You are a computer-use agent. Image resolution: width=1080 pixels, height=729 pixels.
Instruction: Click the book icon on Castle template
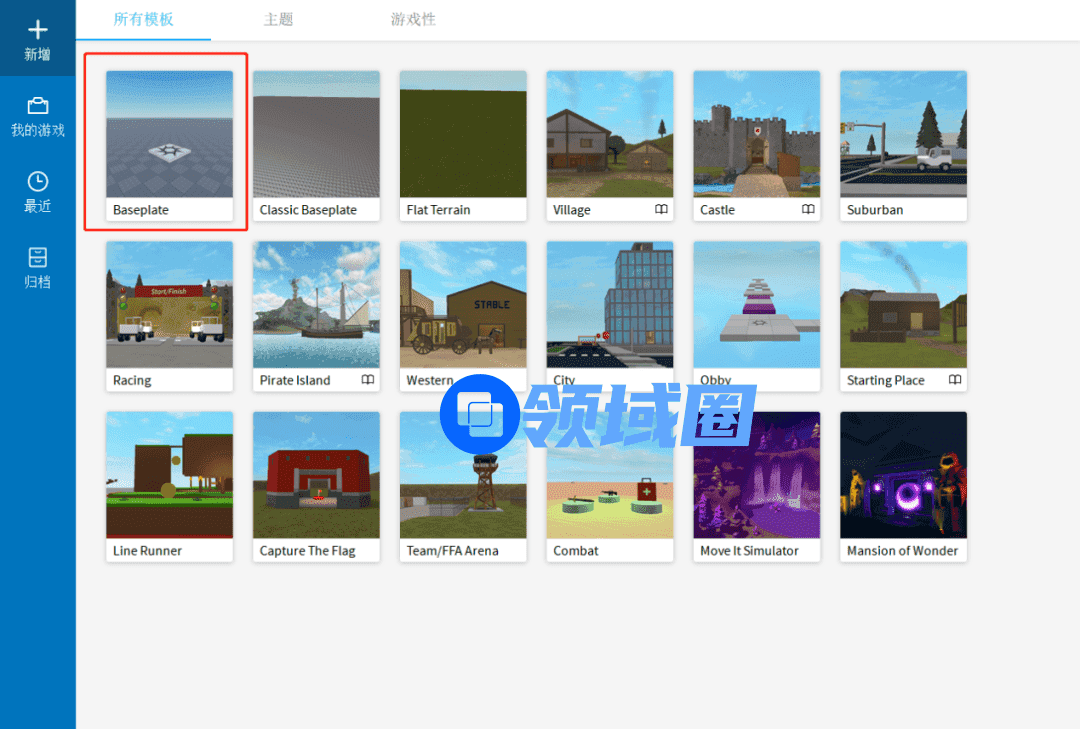coord(808,210)
